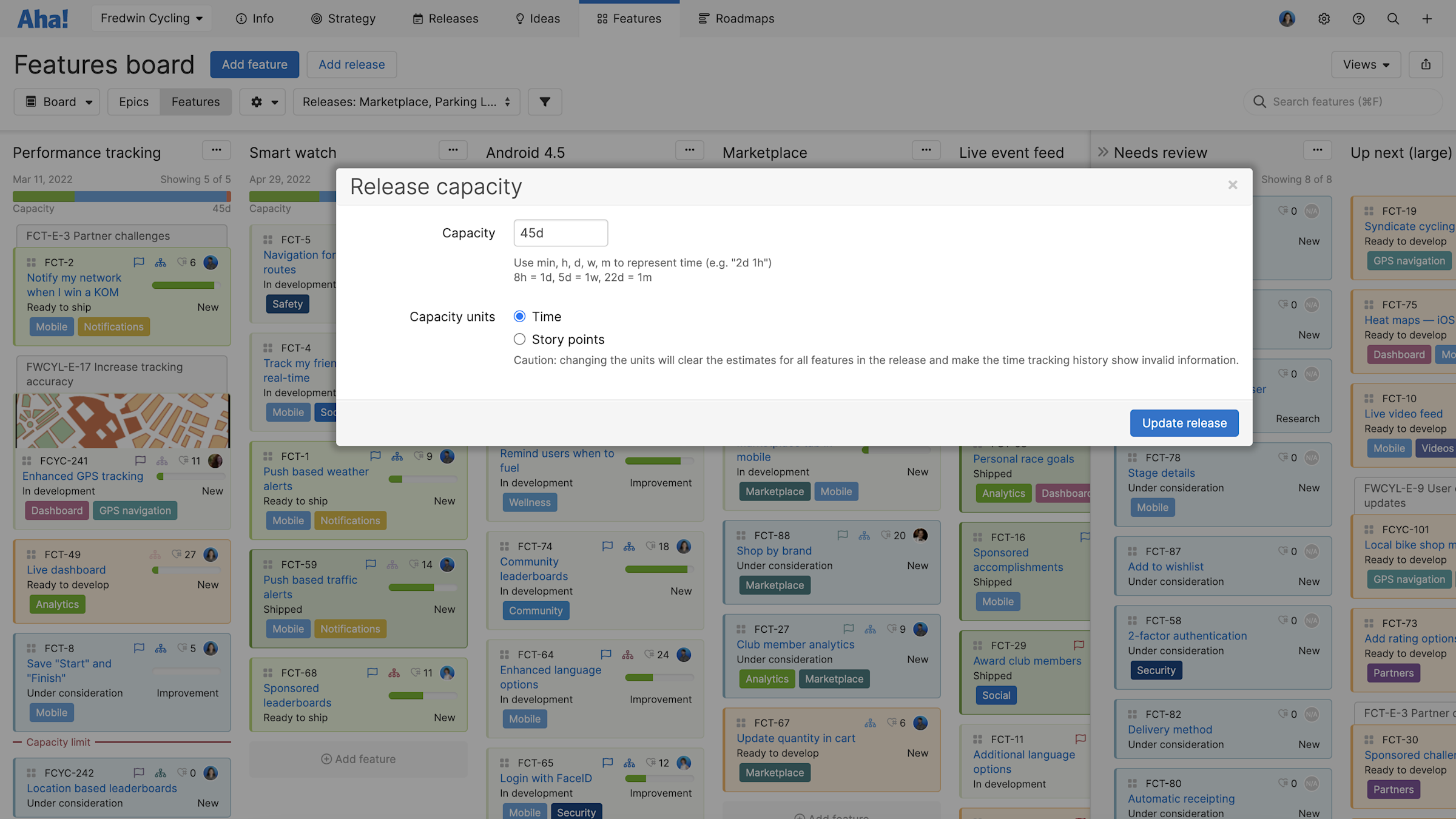Open the board customization gear menu
1456x819 pixels.
pos(263,101)
